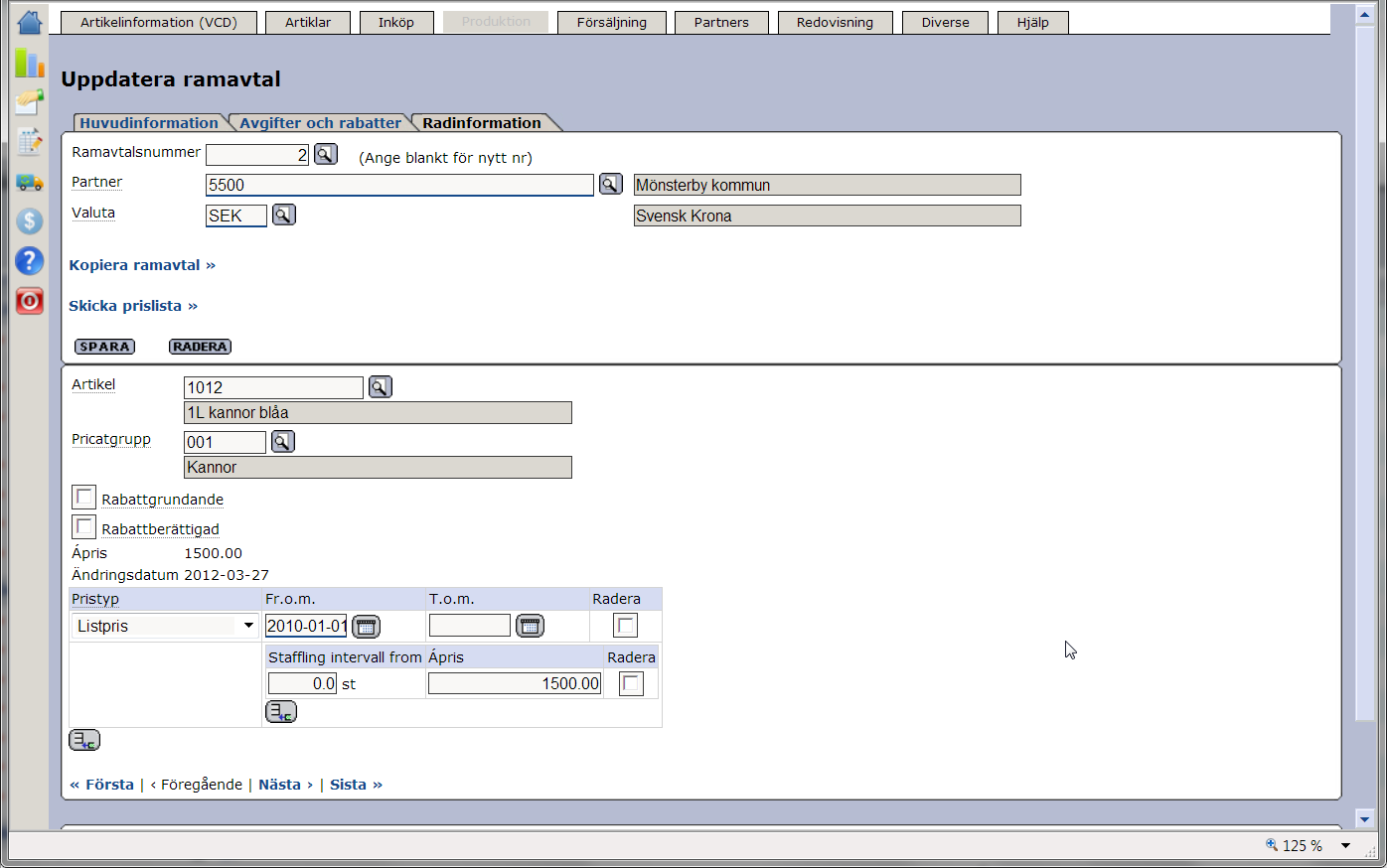Open the Pristyp Listpris dropdown

(x=166, y=626)
